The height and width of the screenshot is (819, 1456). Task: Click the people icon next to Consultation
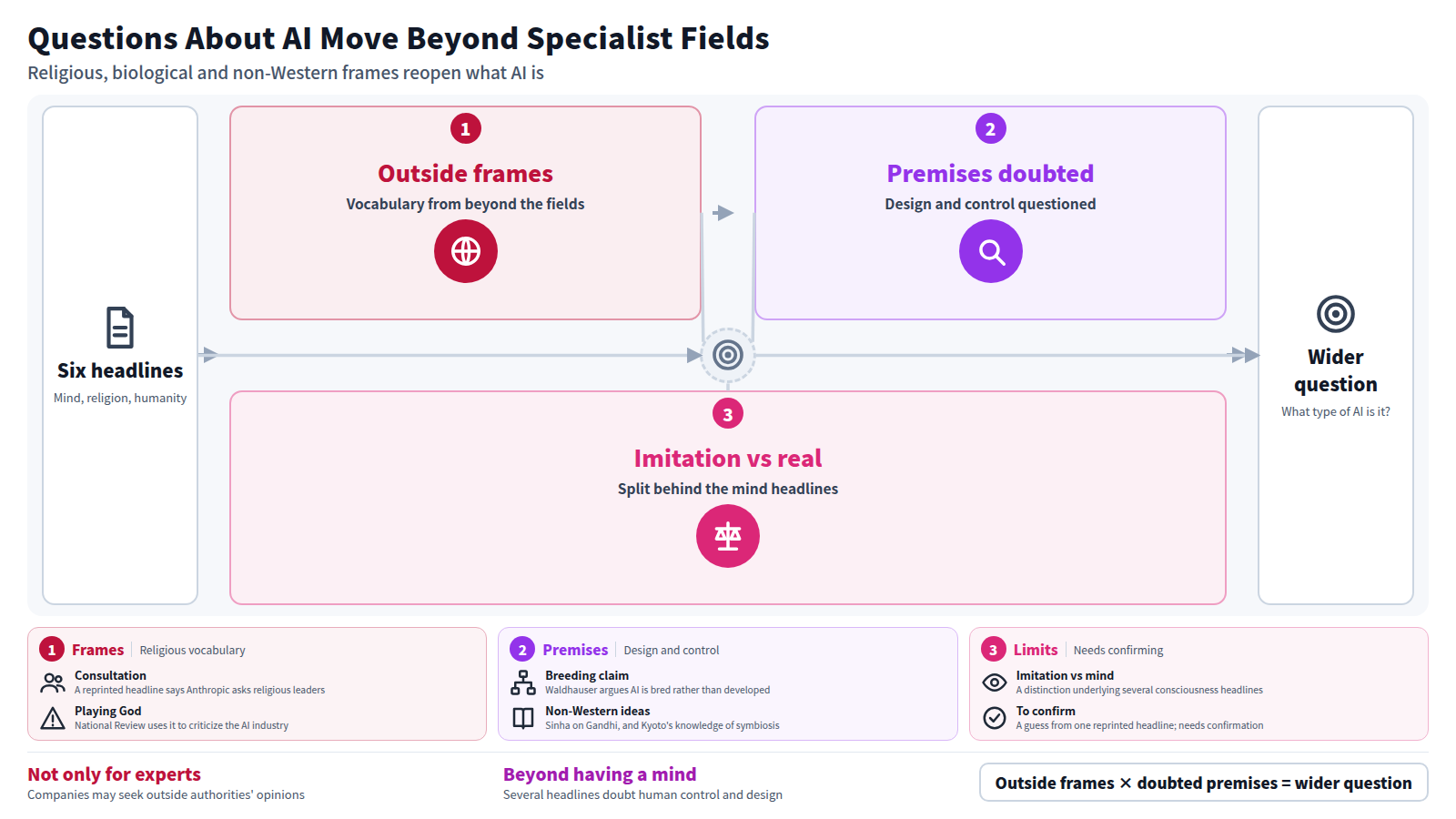[x=53, y=682]
